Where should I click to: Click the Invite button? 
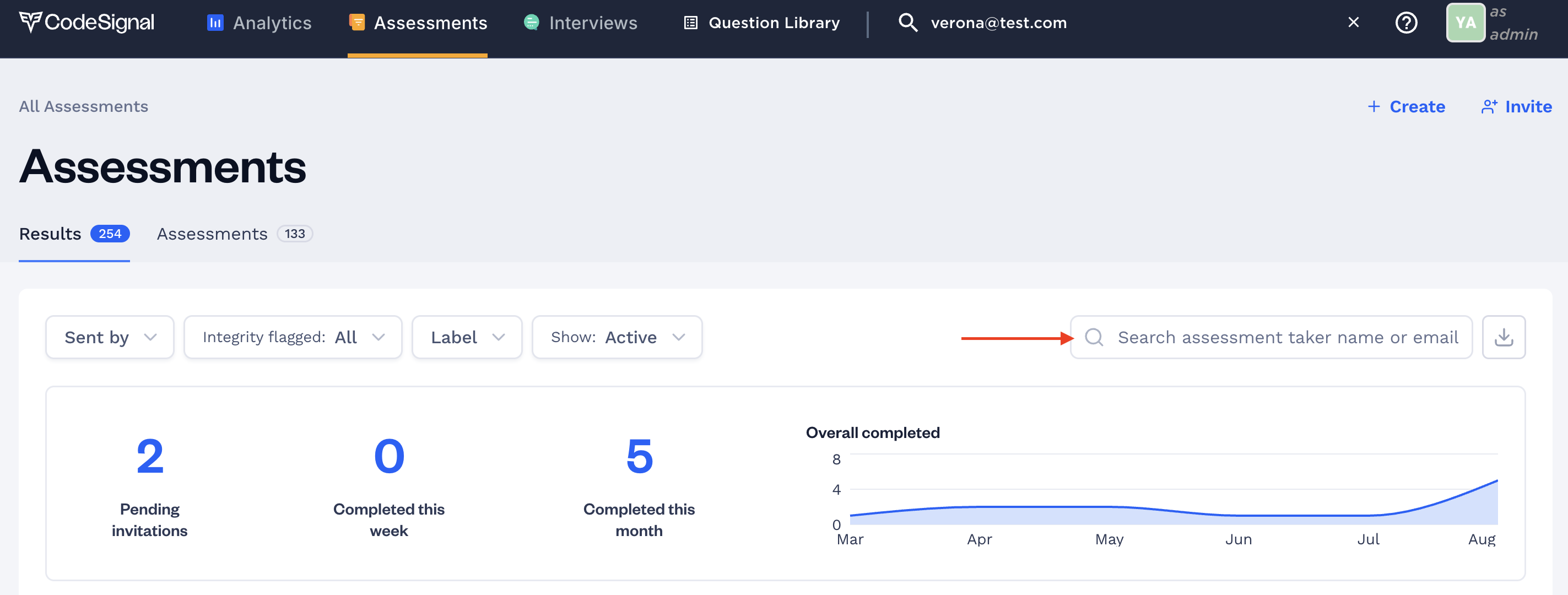pyautogui.click(x=1516, y=106)
